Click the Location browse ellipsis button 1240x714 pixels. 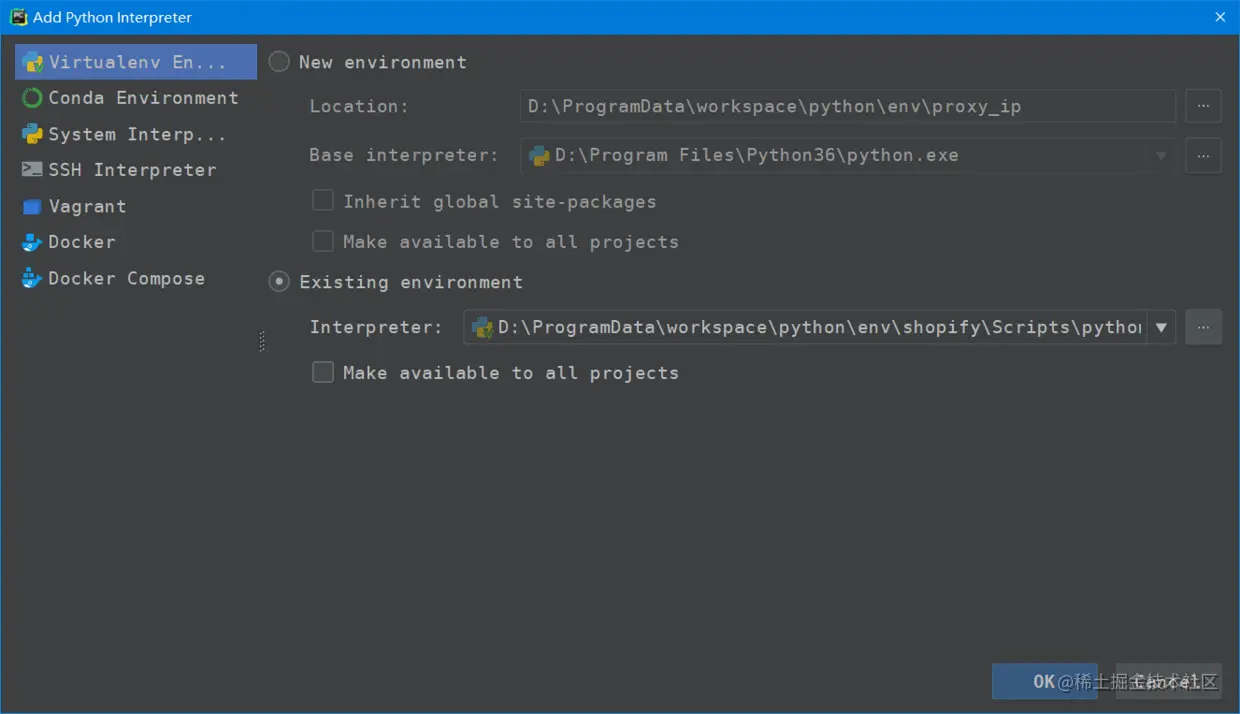(1203, 106)
